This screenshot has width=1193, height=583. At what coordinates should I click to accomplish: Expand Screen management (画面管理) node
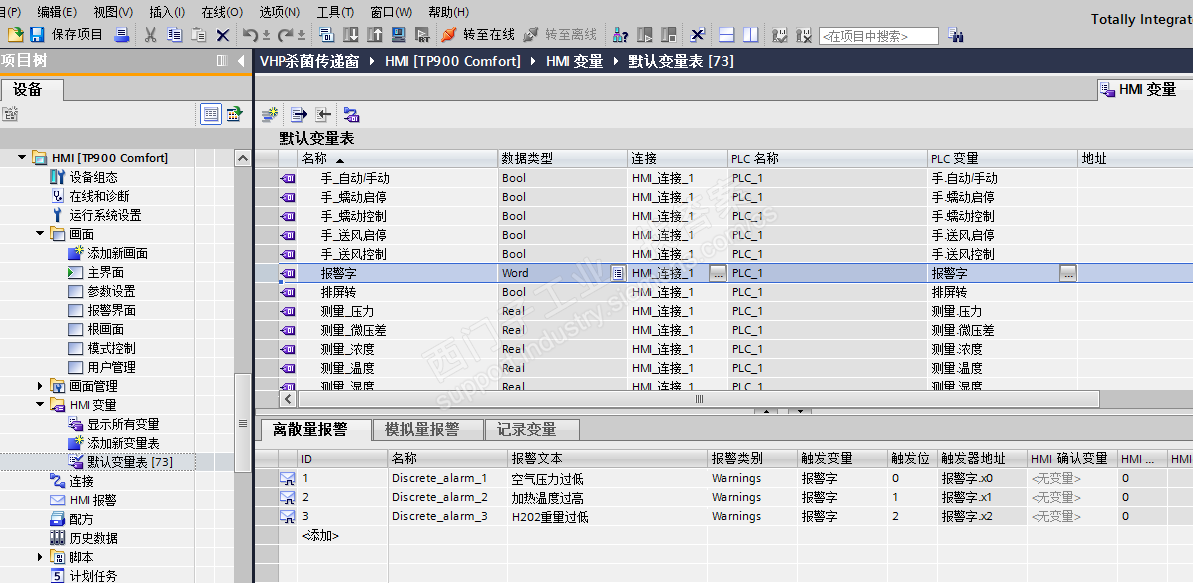(x=40, y=387)
